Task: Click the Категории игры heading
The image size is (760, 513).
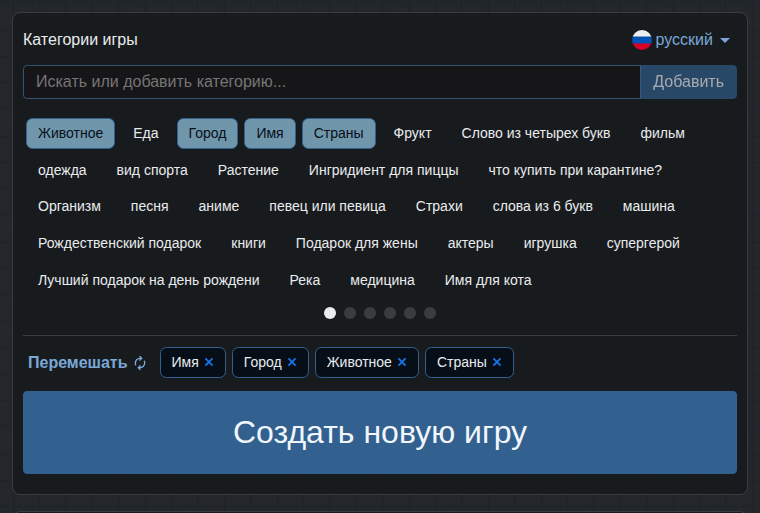Action: [80, 40]
